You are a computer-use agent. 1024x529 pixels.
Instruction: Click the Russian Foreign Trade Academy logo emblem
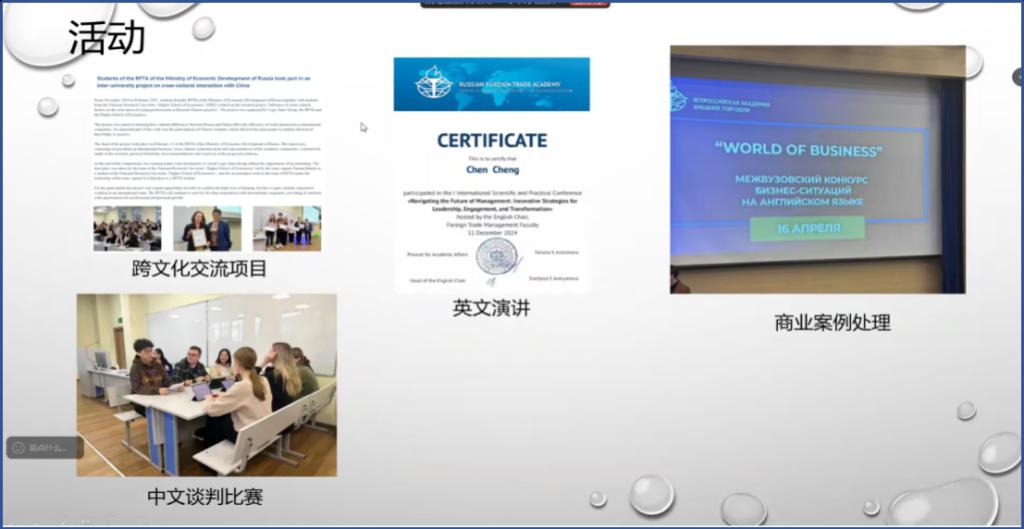[434, 82]
